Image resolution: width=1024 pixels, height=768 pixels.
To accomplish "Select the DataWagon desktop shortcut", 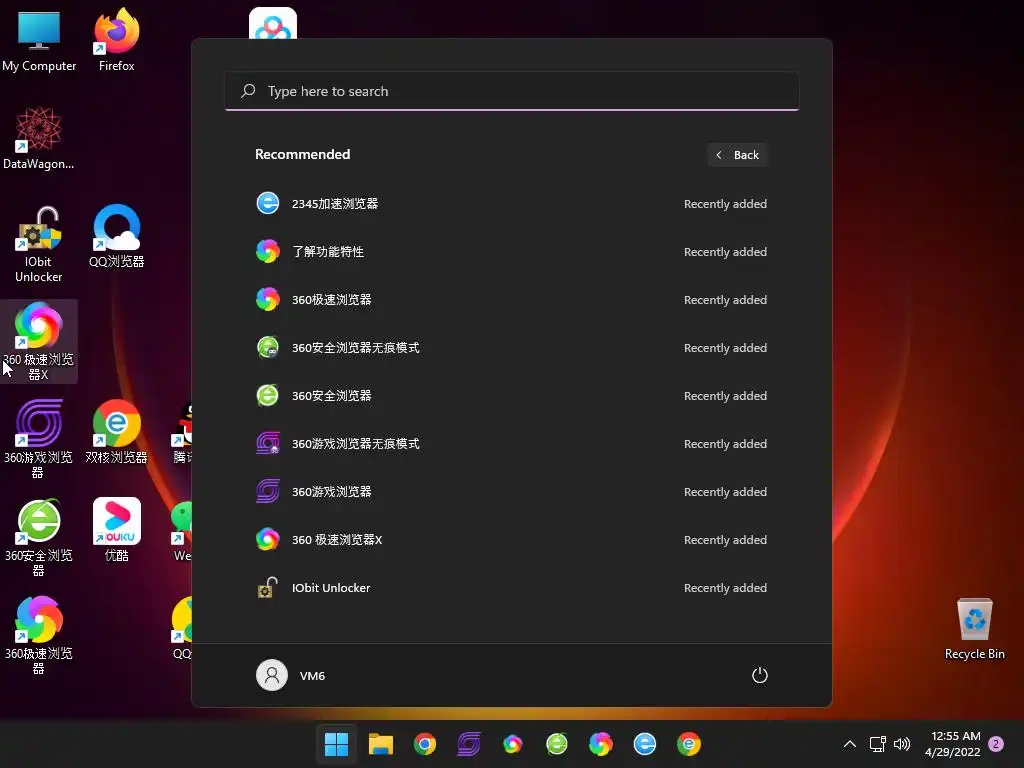I will click(x=39, y=138).
